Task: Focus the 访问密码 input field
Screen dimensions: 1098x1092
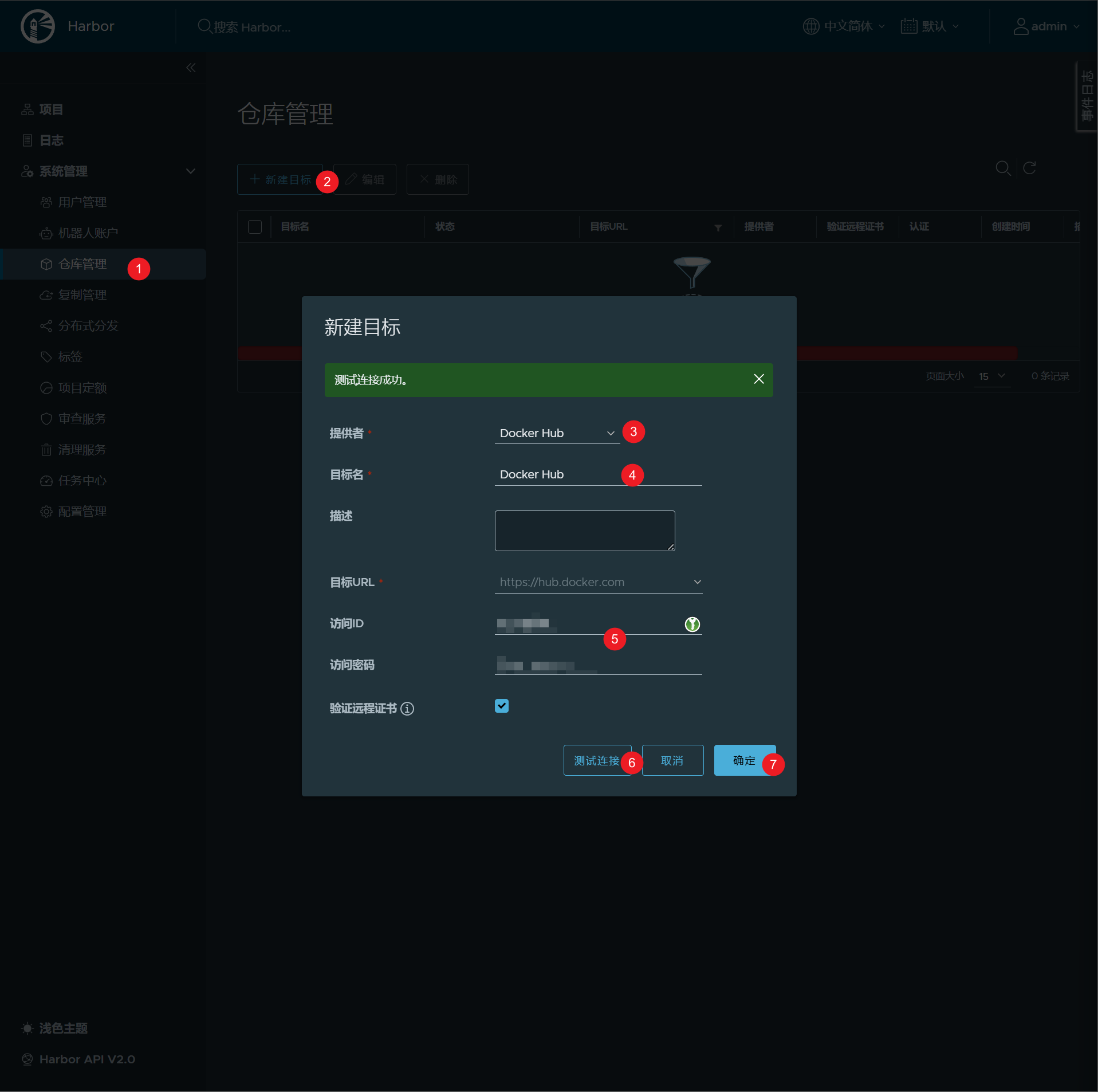Action: point(598,665)
